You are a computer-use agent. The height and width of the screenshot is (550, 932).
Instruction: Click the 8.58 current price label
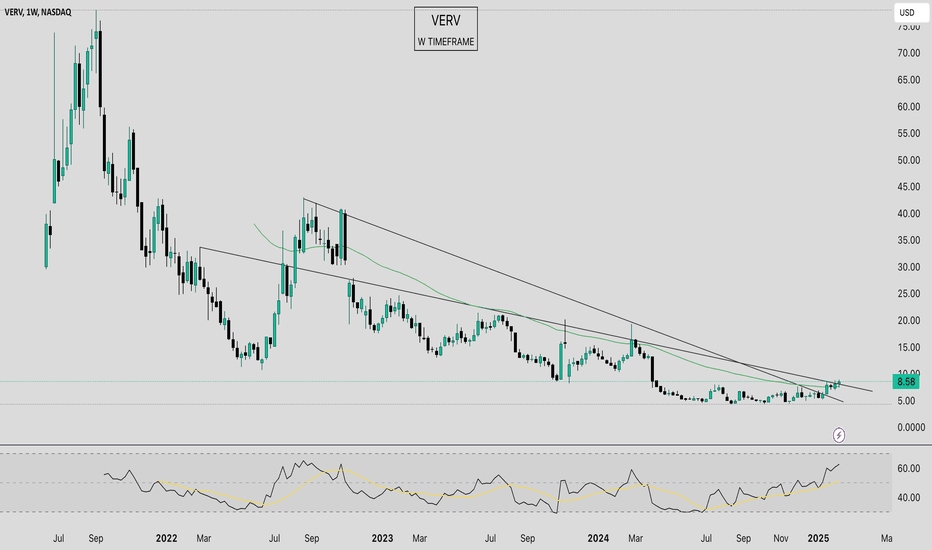coord(906,382)
